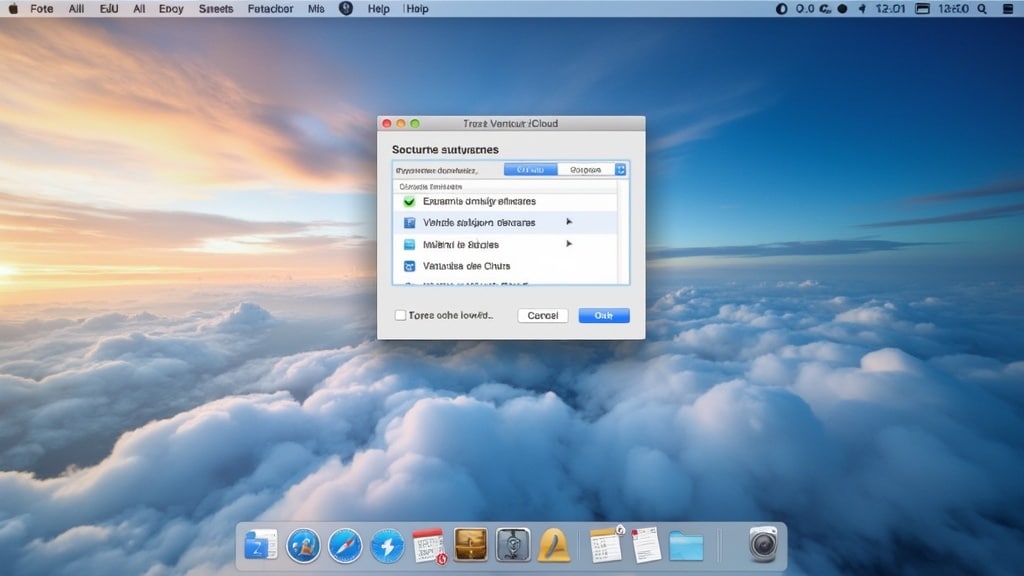The height and width of the screenshot is (576, 1024).
Task: Open the Calendar icon in Dock
Action: tap(429, 545)
